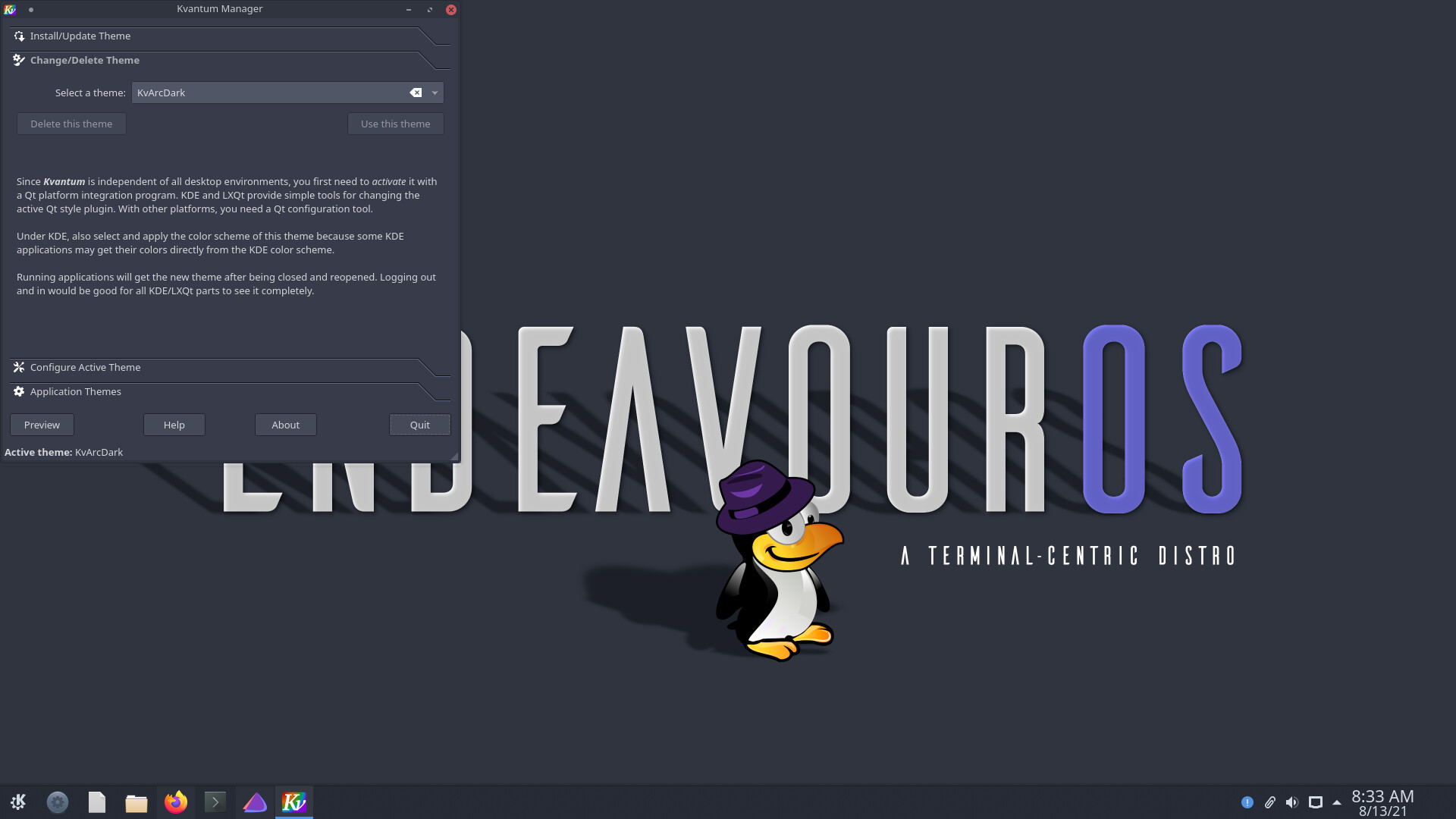The width and height of the screenshot is (1456, 819).
Task: Launch Firefox from the taskbar
Action: (176, 802)
